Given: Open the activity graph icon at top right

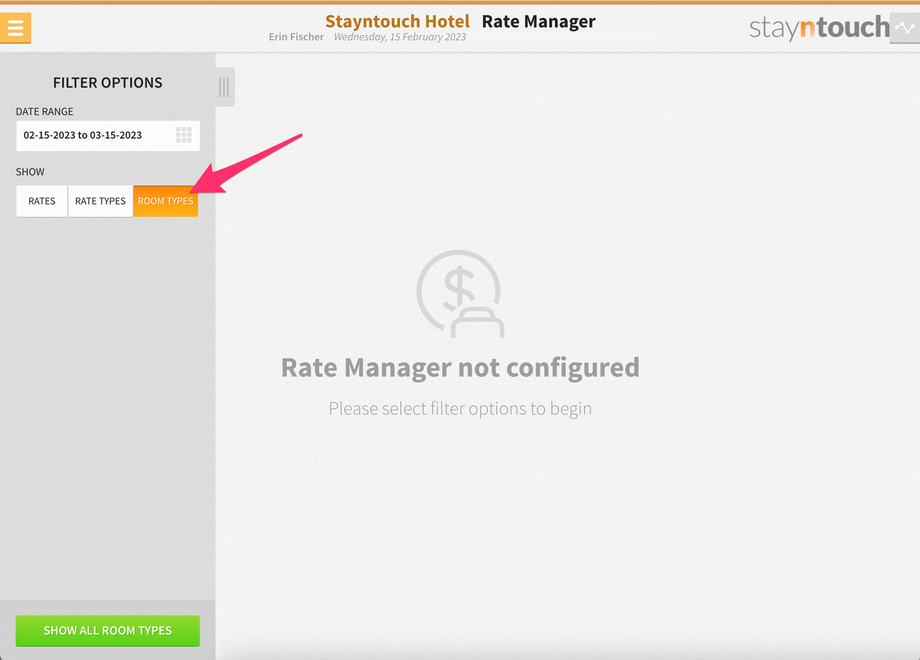Looking at the screenshot, I should [x=905, y=28].
